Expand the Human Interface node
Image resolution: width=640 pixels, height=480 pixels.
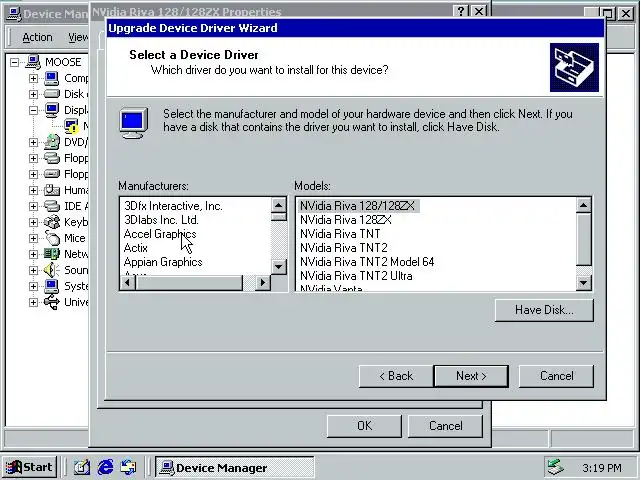tap(33, 190)
